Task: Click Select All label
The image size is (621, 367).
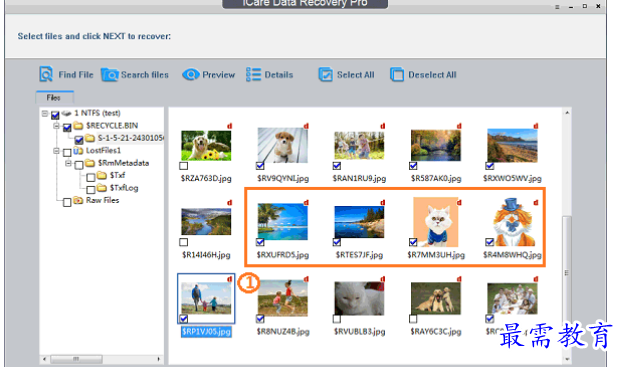Action: point(356,75)
